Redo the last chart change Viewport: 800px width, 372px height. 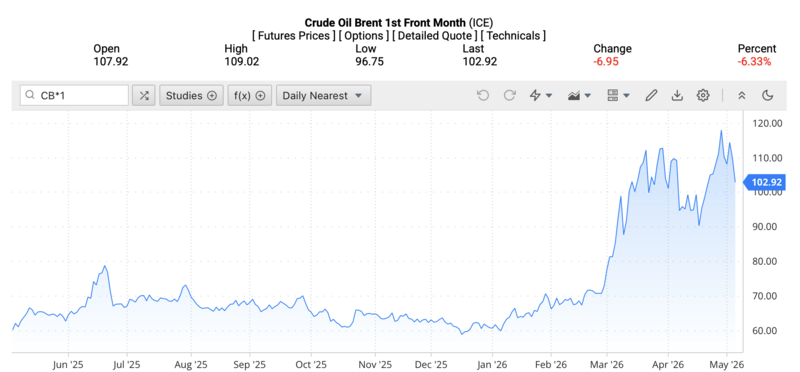pos(509,95)
